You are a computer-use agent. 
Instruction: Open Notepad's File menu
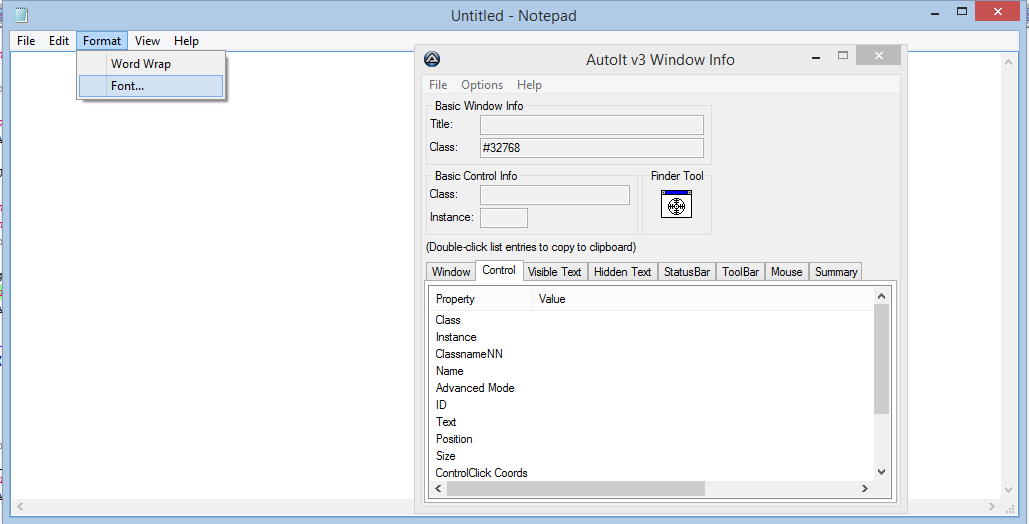[x=26, y=41]
